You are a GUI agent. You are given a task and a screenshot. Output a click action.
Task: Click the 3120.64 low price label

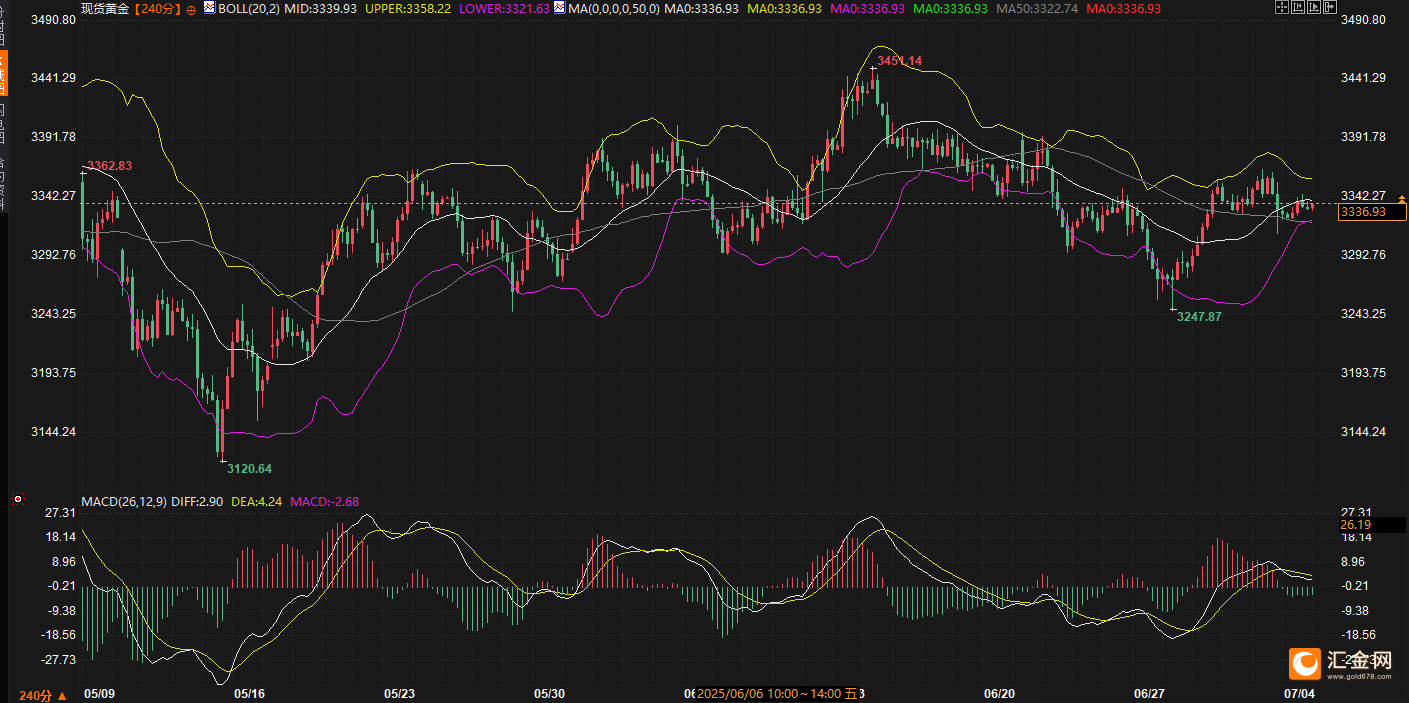pos(249,468)
